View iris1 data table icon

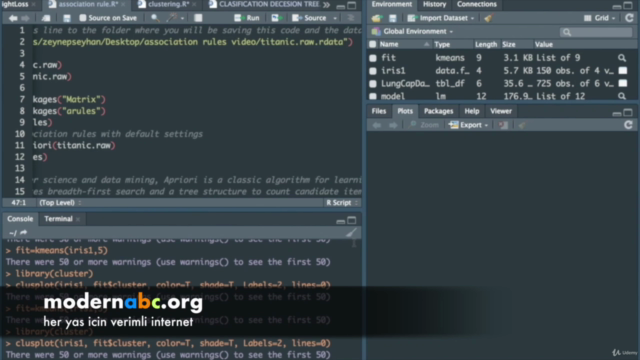(x=623, y=71)
